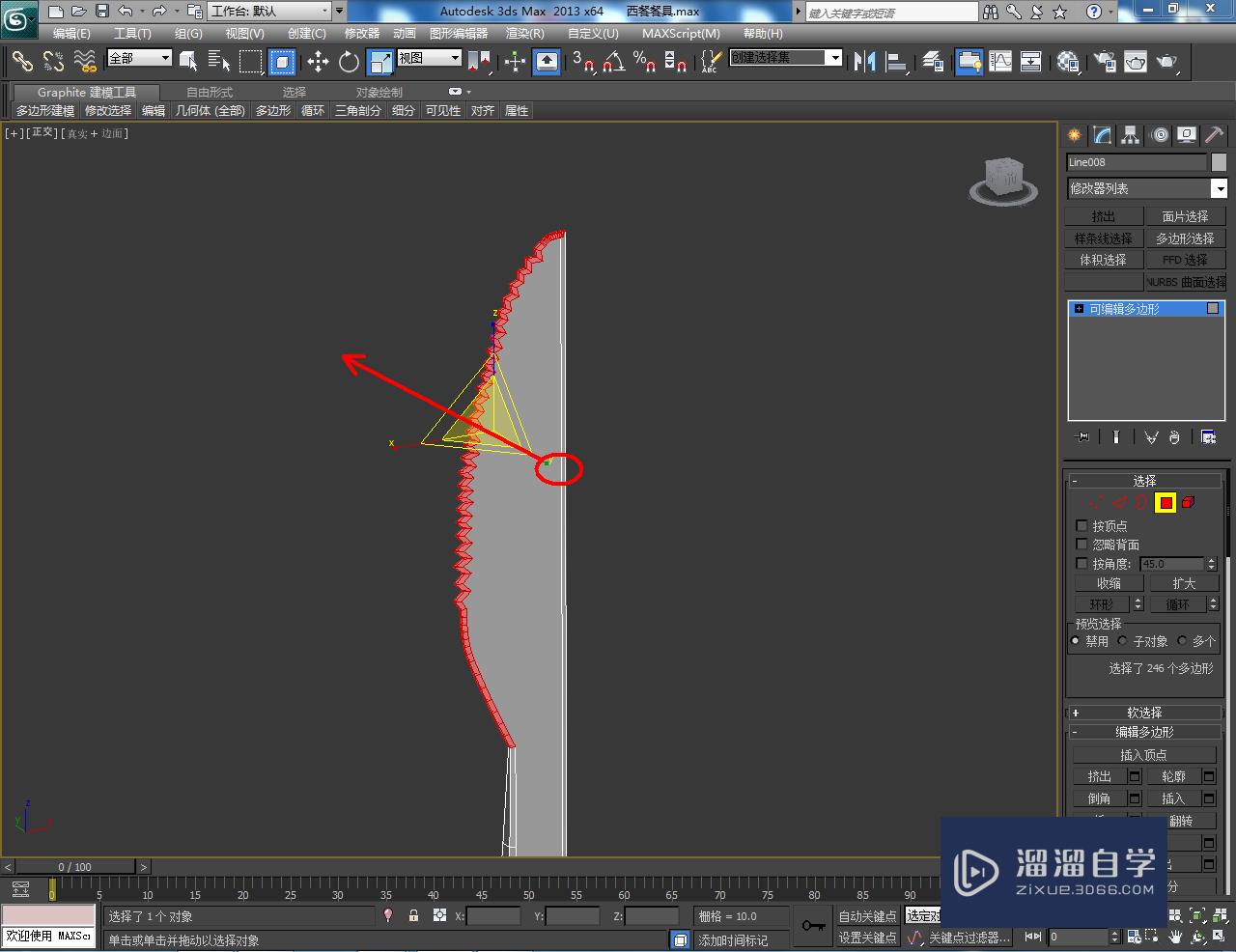Open Mirror tool
This screenshot has width=1236, height=952.
(x=865, y=62)
